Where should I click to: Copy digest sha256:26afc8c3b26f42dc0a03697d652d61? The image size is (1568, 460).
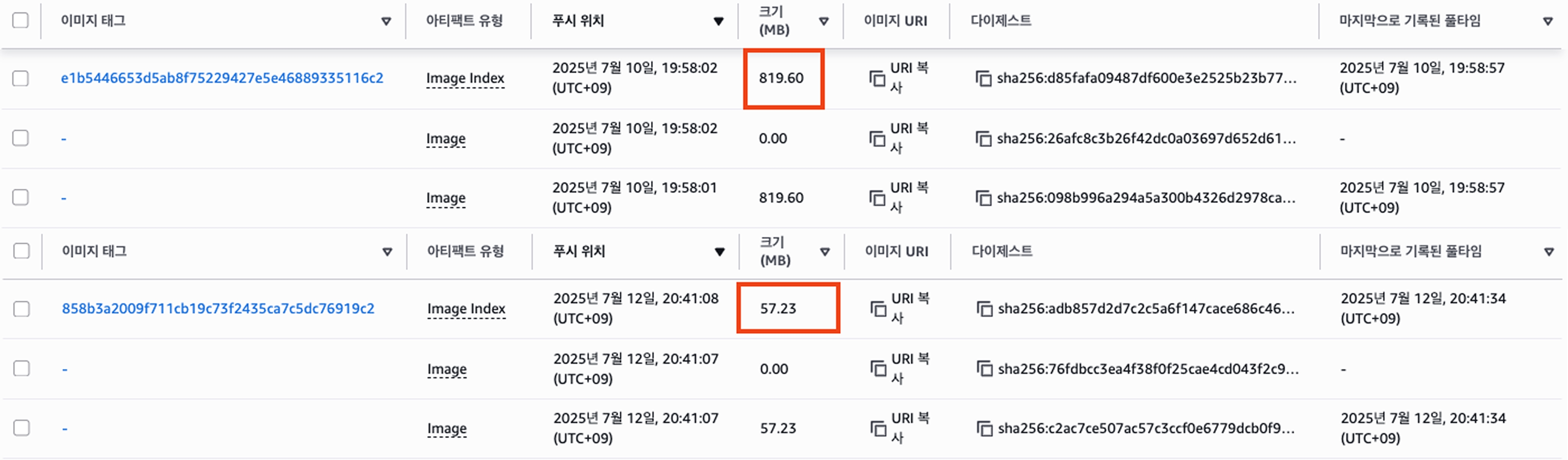(x=983, y=139)
